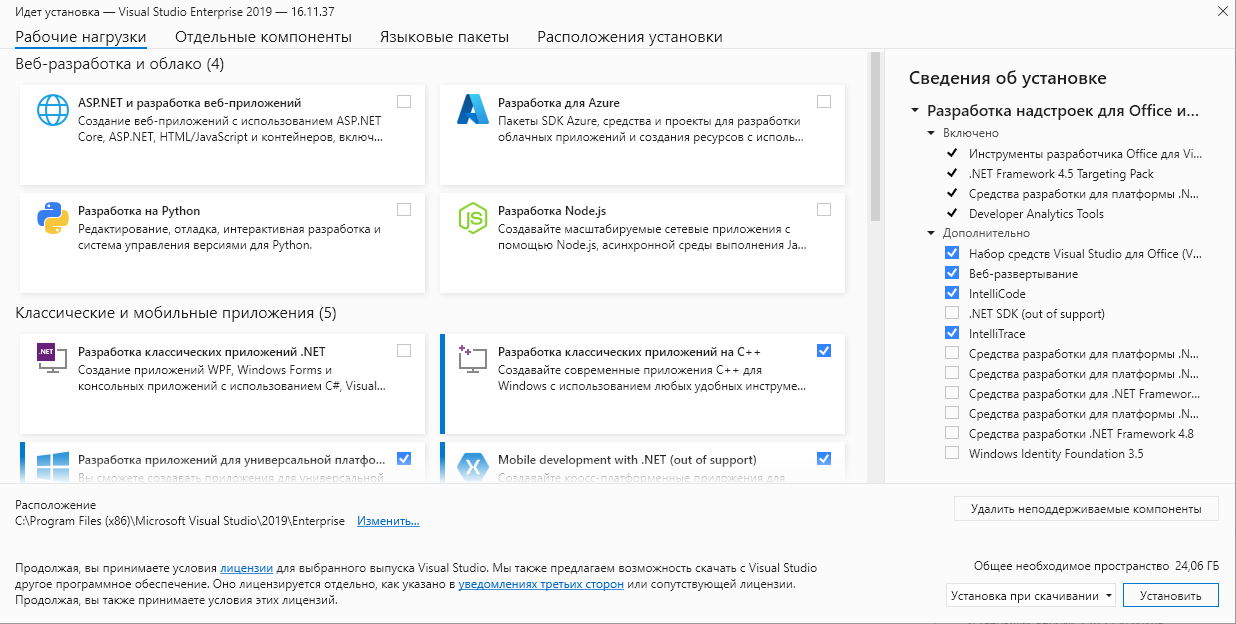The image size is (1236, 624).
Task: Click the Node.js workload icon
Action: (x=471, y=217)
